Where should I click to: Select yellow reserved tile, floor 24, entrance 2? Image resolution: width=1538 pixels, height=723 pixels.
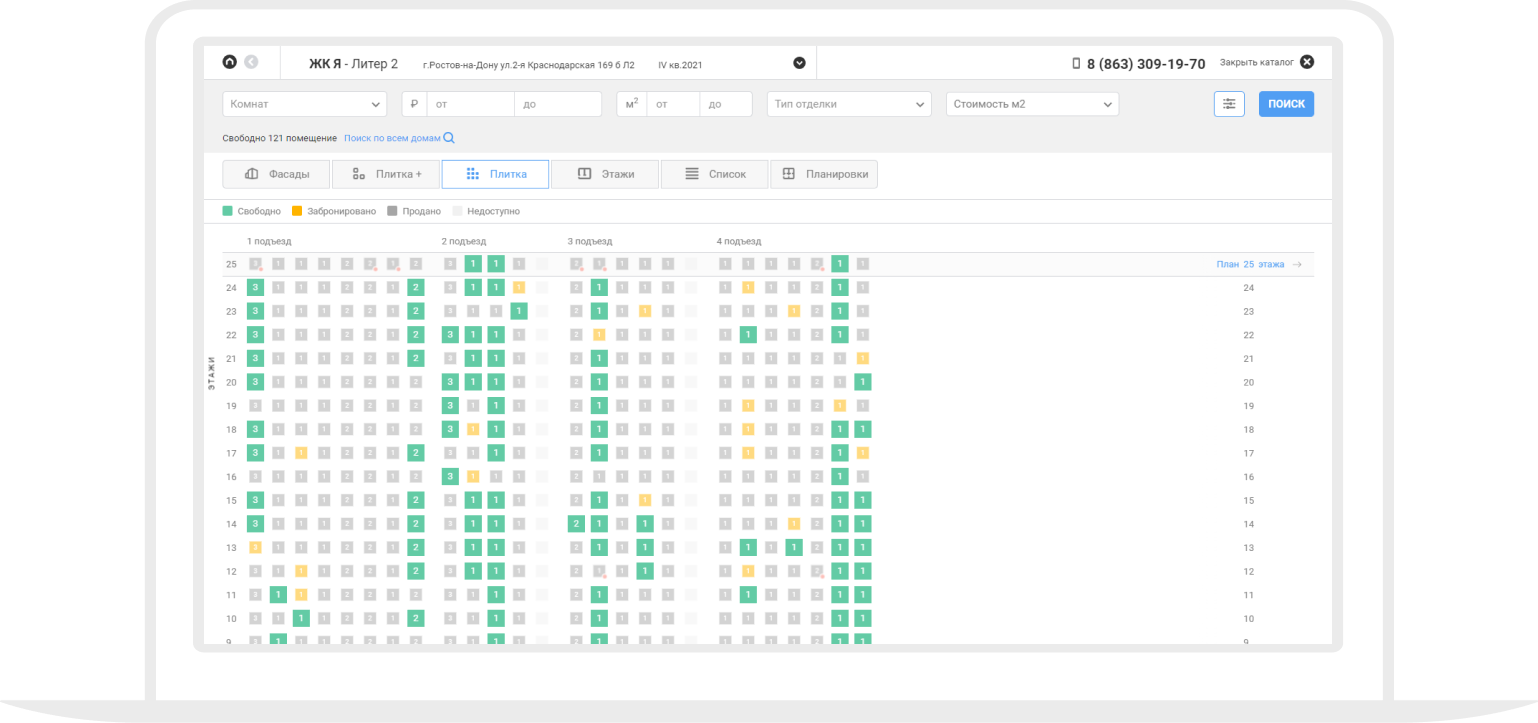tap(519, 287)
